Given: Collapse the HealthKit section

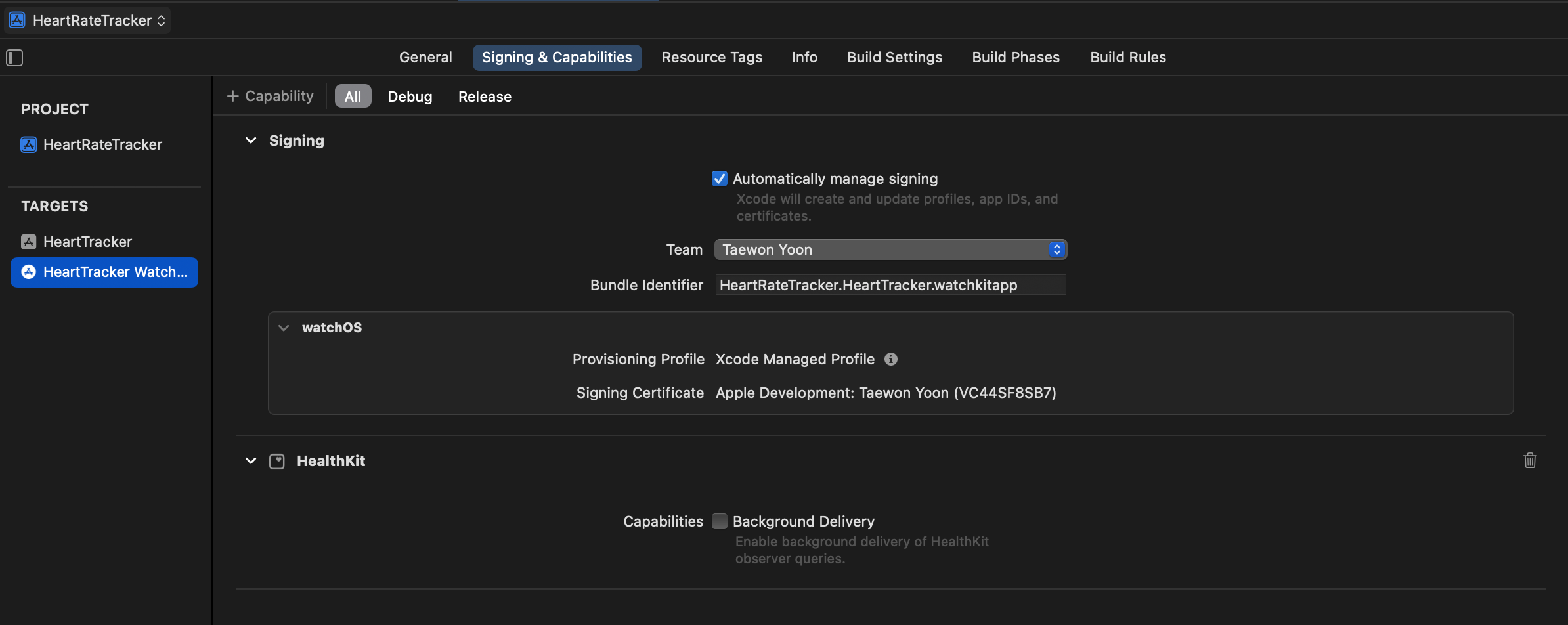Looking at the screenshot, I should point(251,461).
